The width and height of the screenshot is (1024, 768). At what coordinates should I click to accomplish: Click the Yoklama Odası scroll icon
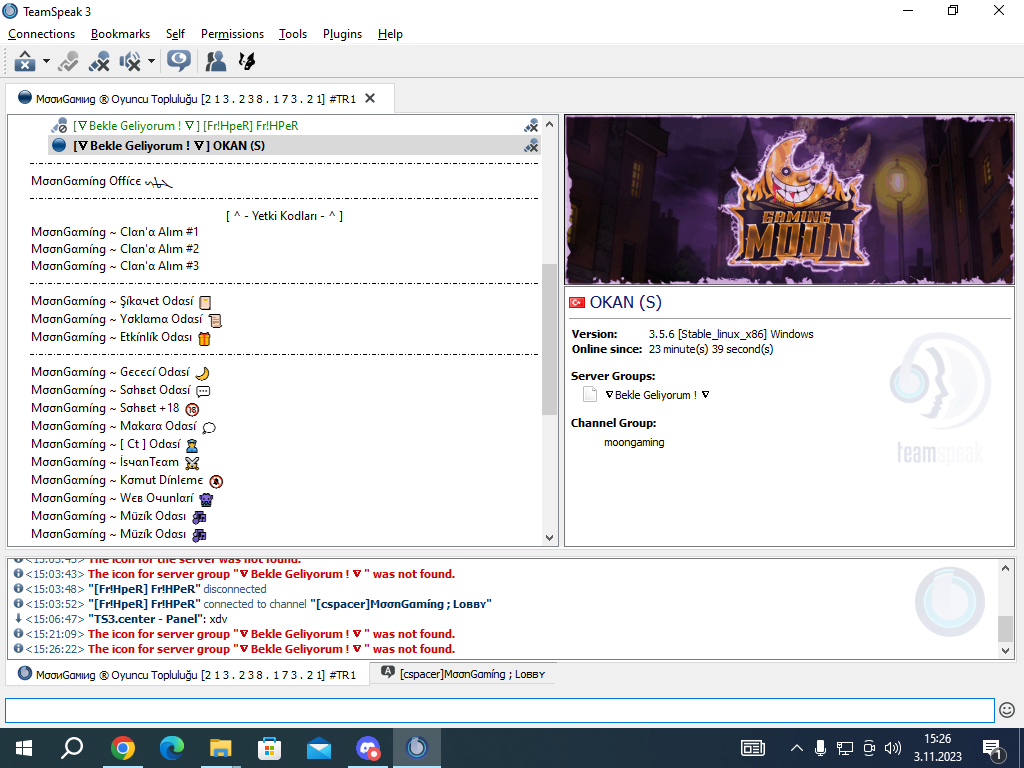coord(215,320)
